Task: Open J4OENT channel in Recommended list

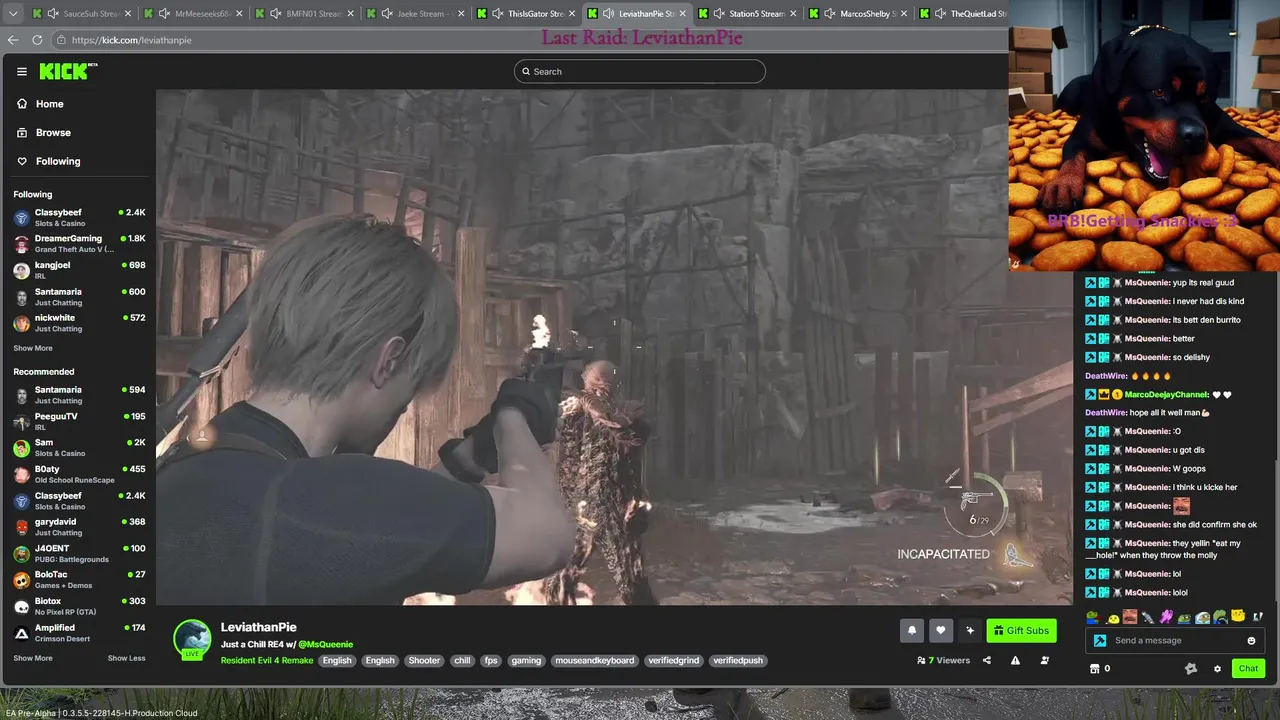Action: tap(80, 553)
